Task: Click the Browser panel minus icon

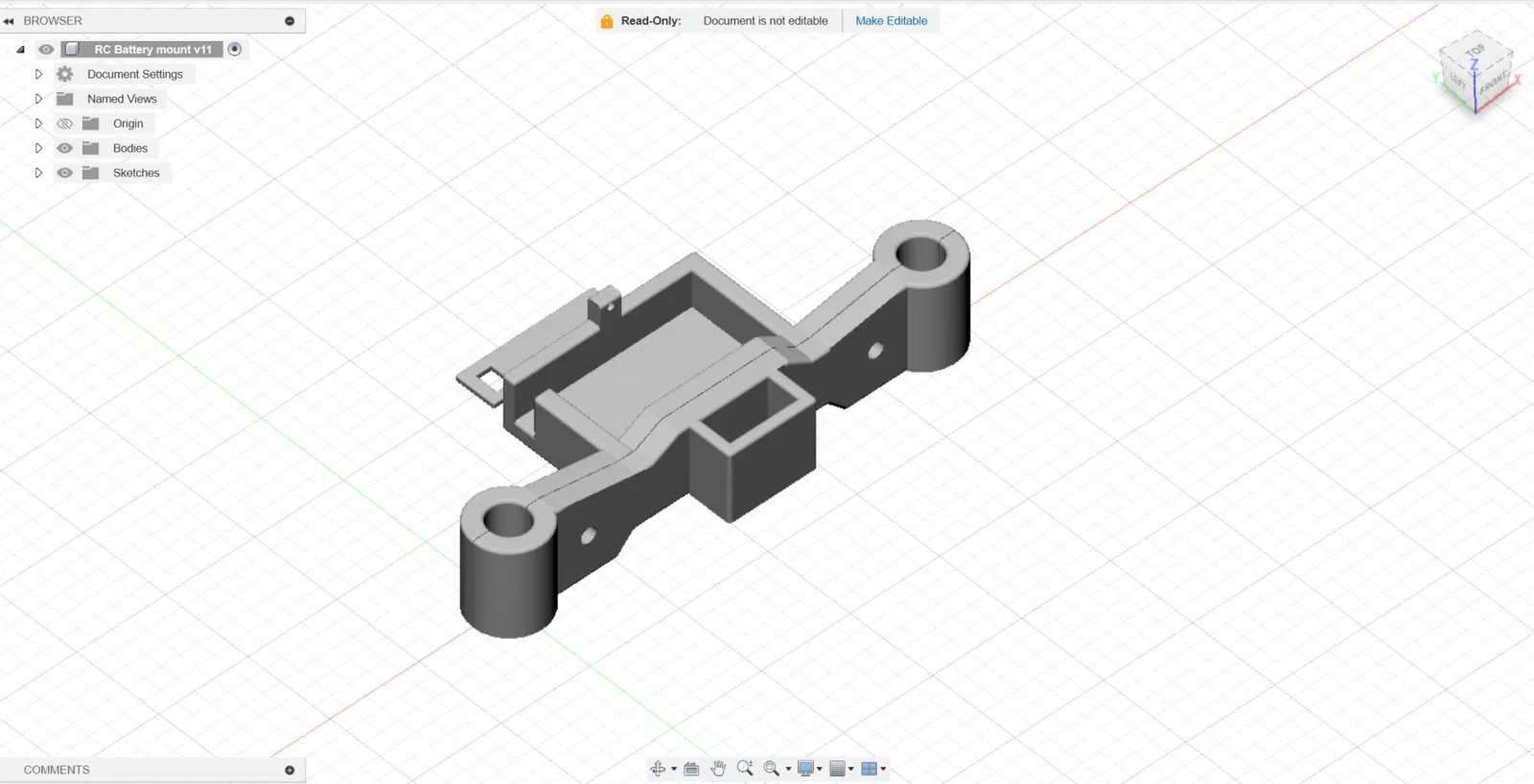Action: (290, 21)
